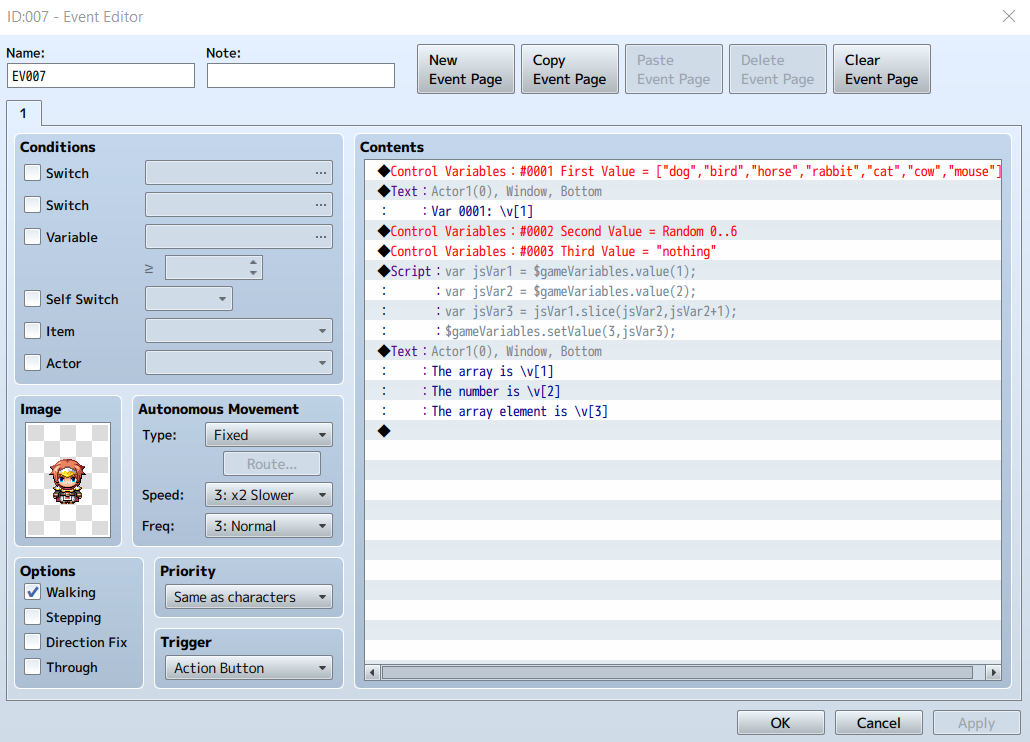
Task: Uncheck the Walking option
Action: 32,592
